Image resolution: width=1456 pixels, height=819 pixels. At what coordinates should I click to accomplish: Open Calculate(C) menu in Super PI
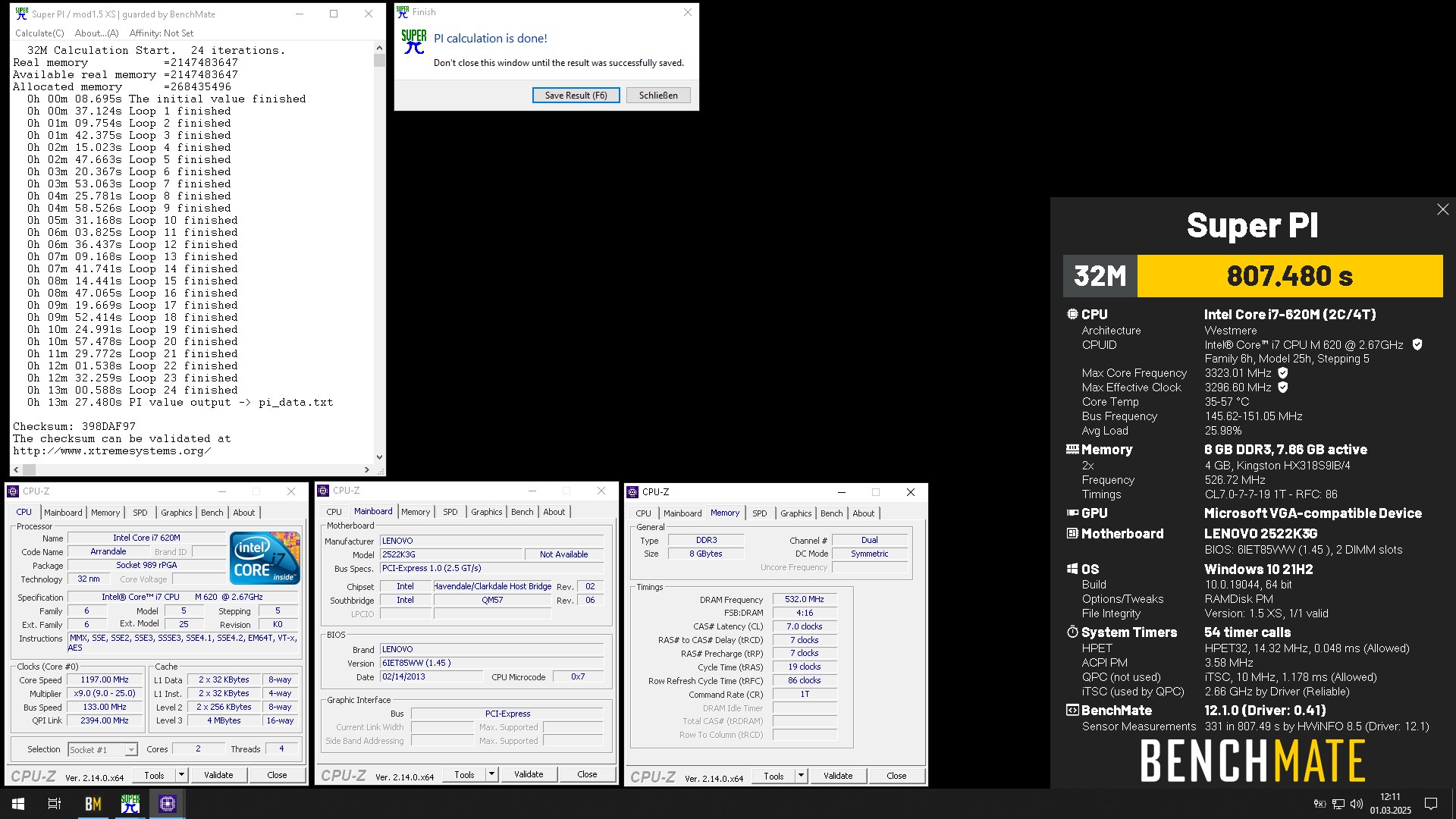coord(39,33)
